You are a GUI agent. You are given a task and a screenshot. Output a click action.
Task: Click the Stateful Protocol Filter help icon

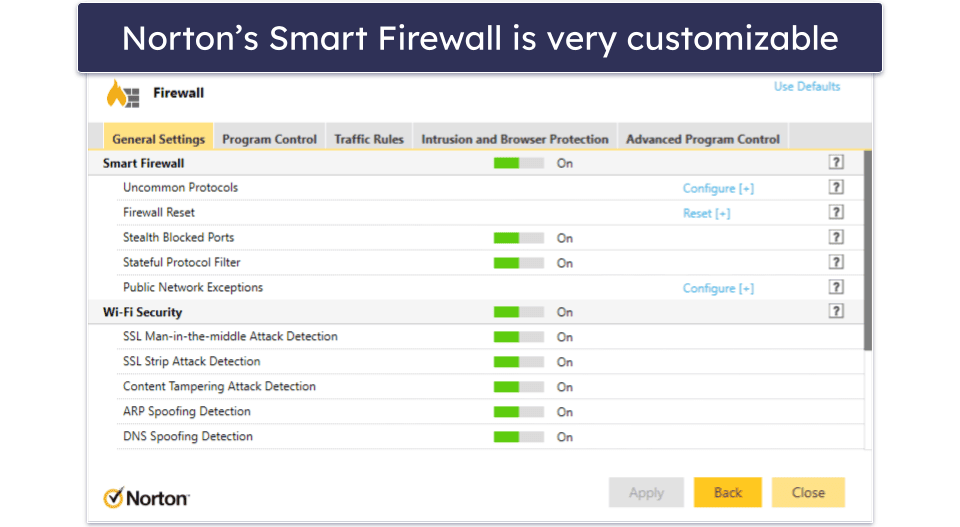[836, 263]
